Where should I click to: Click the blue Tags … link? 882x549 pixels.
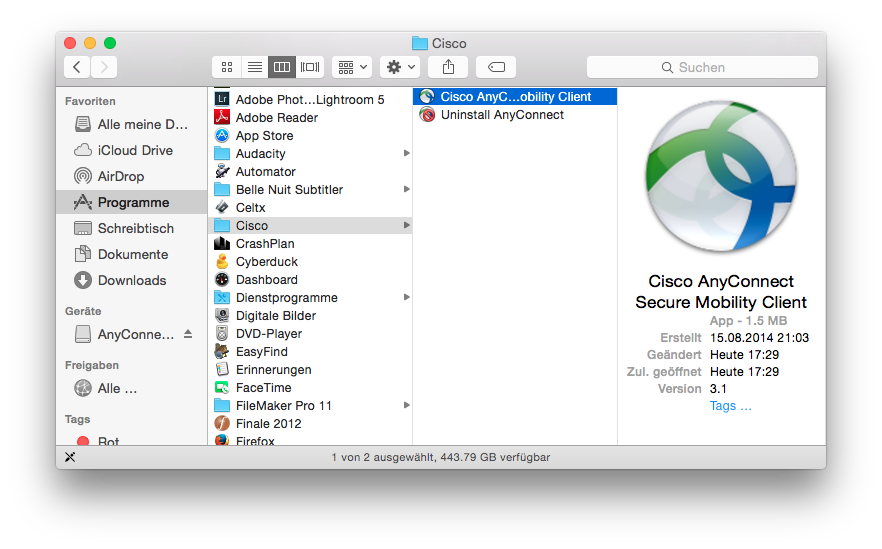[x=730, y=406]
